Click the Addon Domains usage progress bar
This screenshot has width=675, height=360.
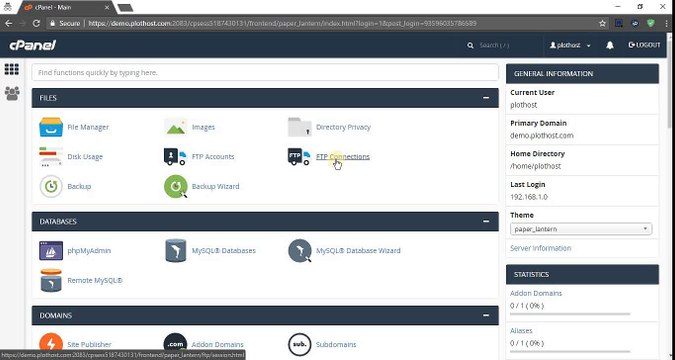tap(570, 314)
